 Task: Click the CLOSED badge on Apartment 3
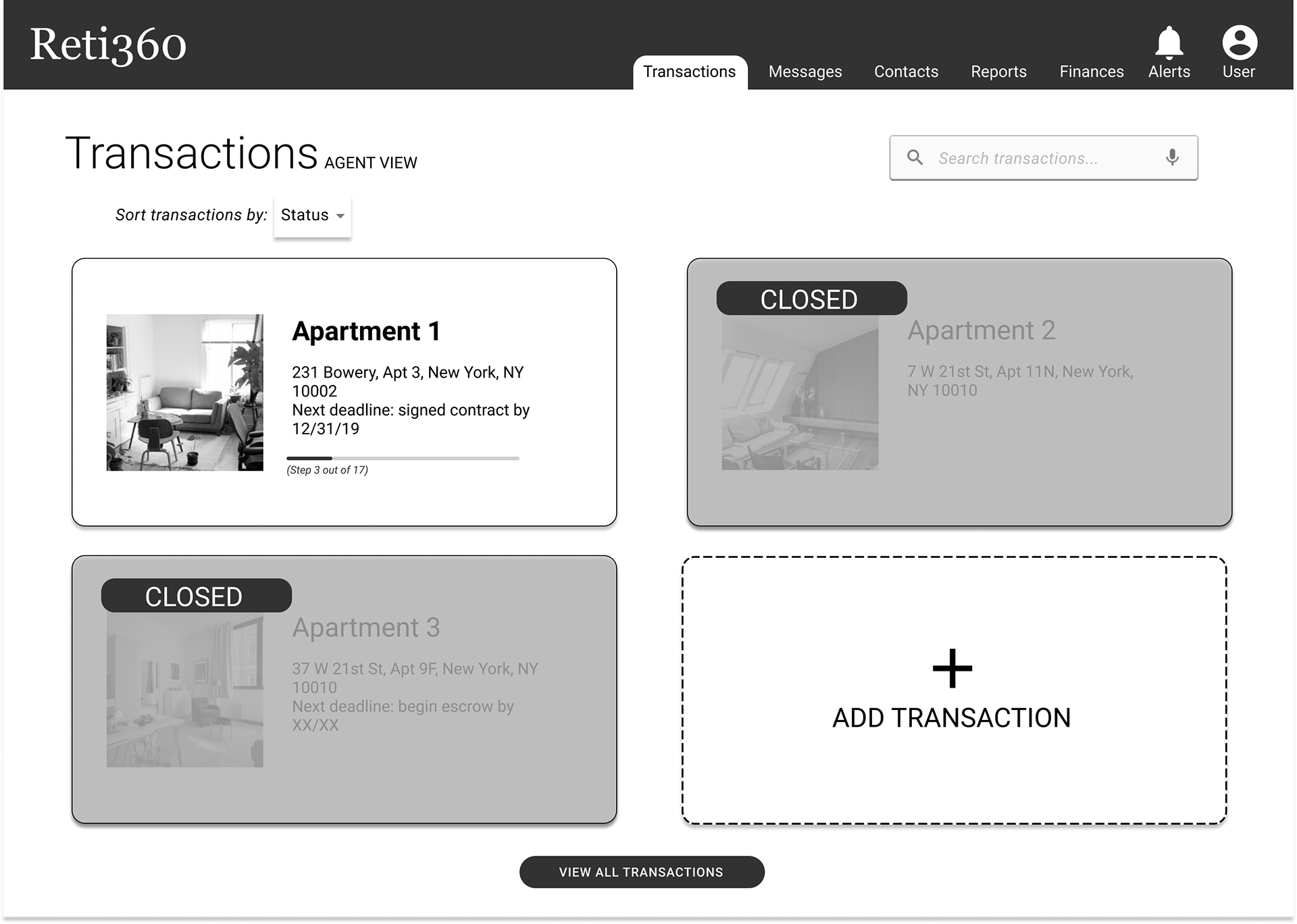[197, 595]
